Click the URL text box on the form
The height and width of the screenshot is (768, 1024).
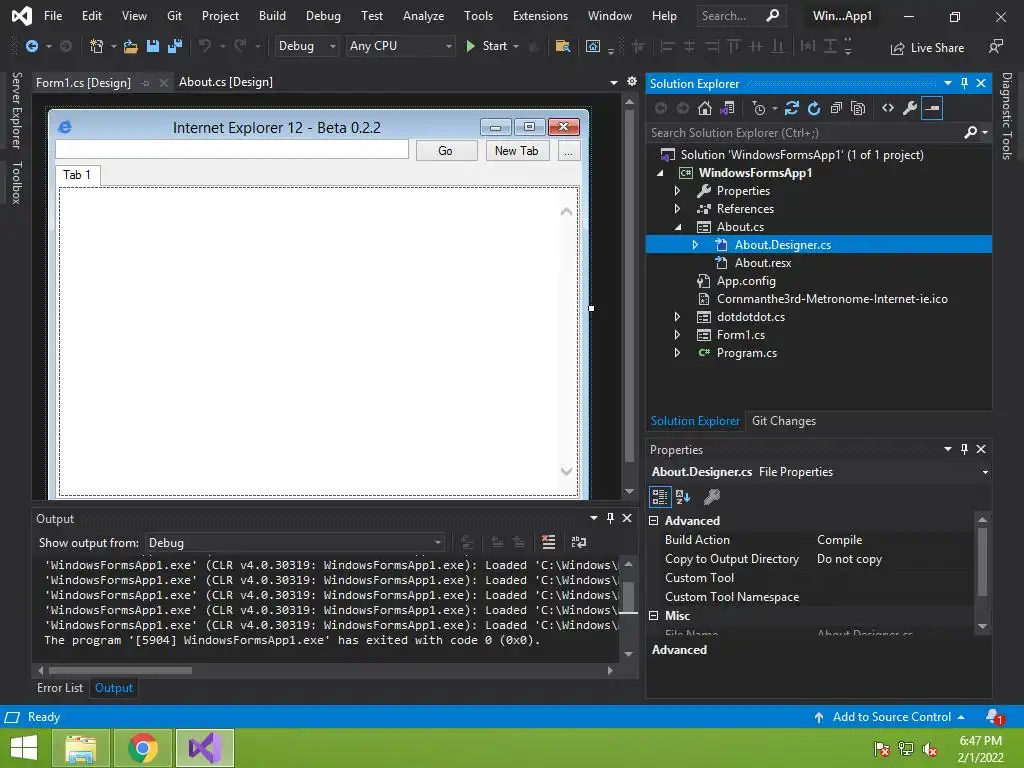(232, 149)
